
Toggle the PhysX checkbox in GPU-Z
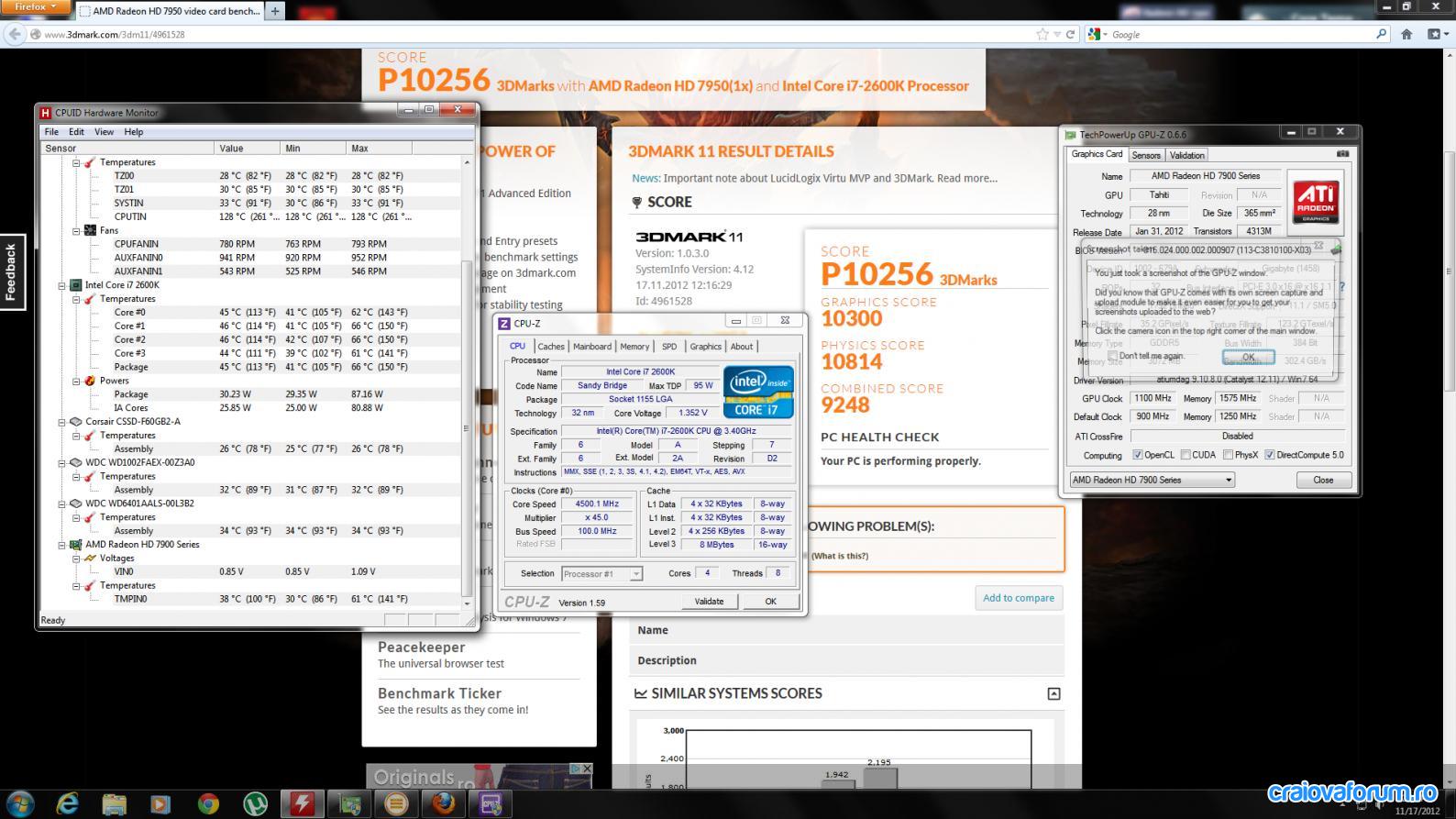[x=1227, y=455]
